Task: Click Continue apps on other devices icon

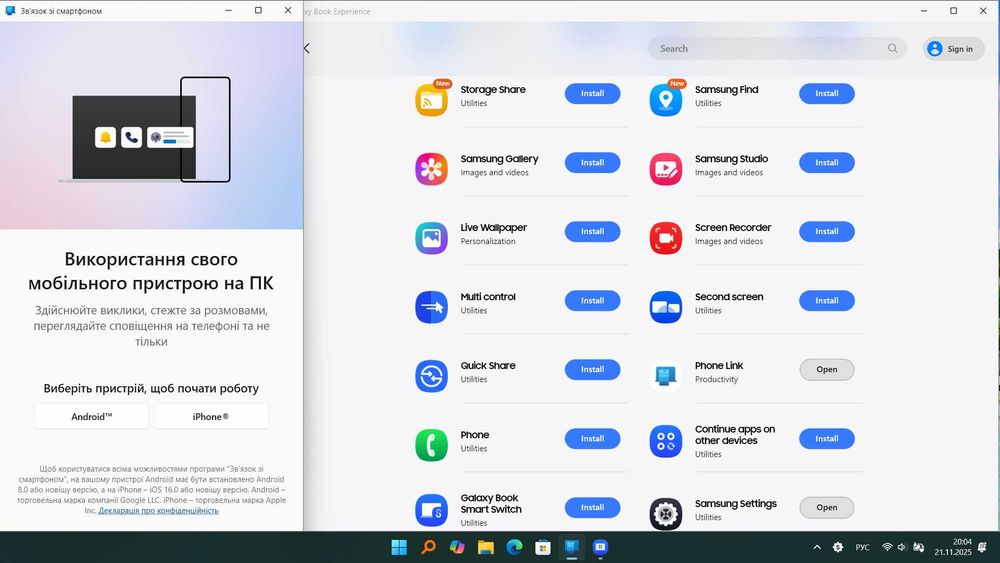Action: pyautogui.click(x=666, y=441)
